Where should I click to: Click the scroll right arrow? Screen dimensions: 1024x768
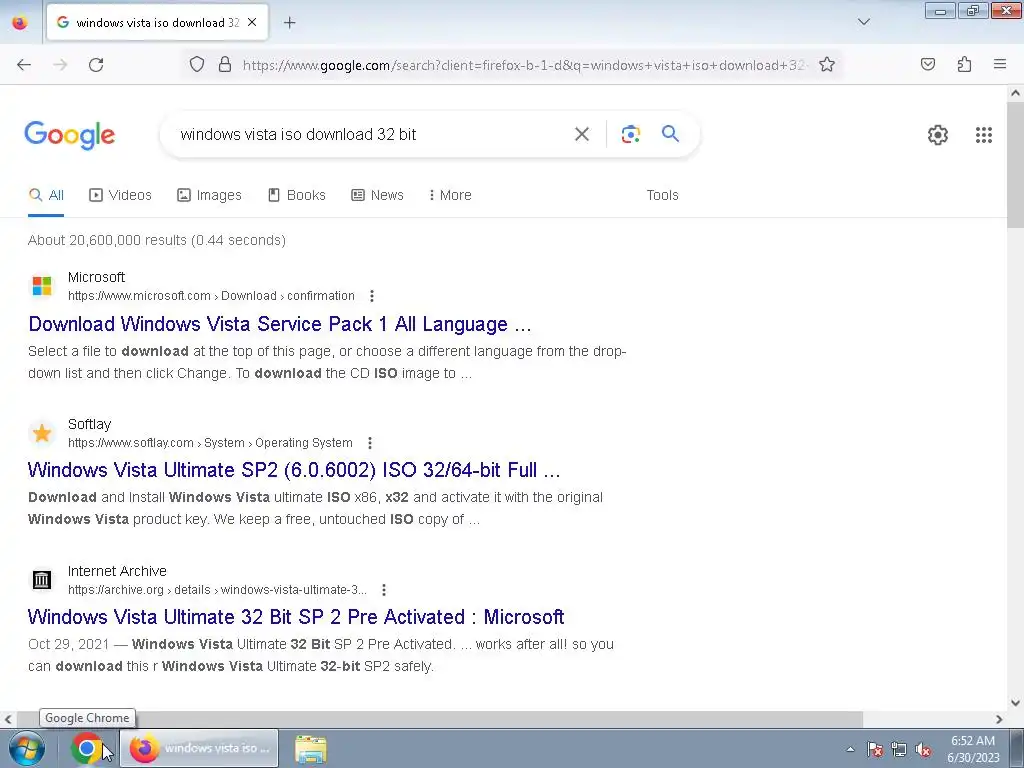pos(999,719)
